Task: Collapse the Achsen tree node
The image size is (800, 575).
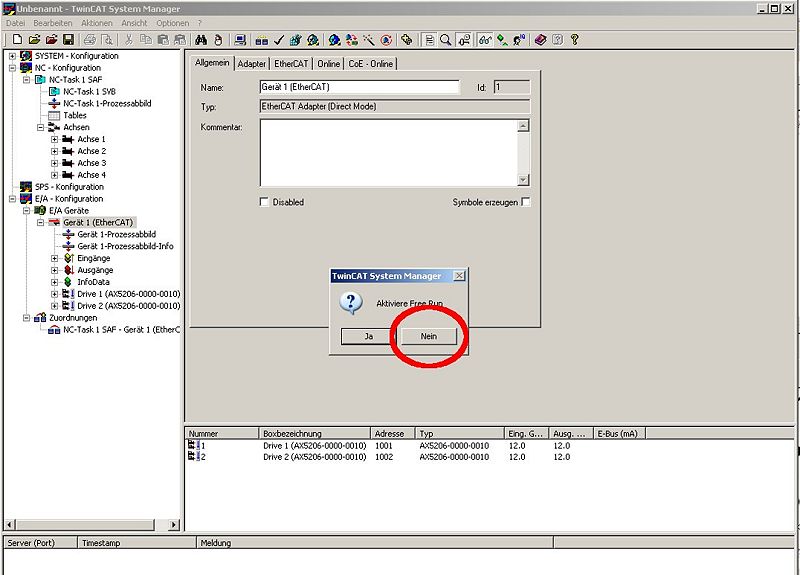Action: [x=41, y=128]
